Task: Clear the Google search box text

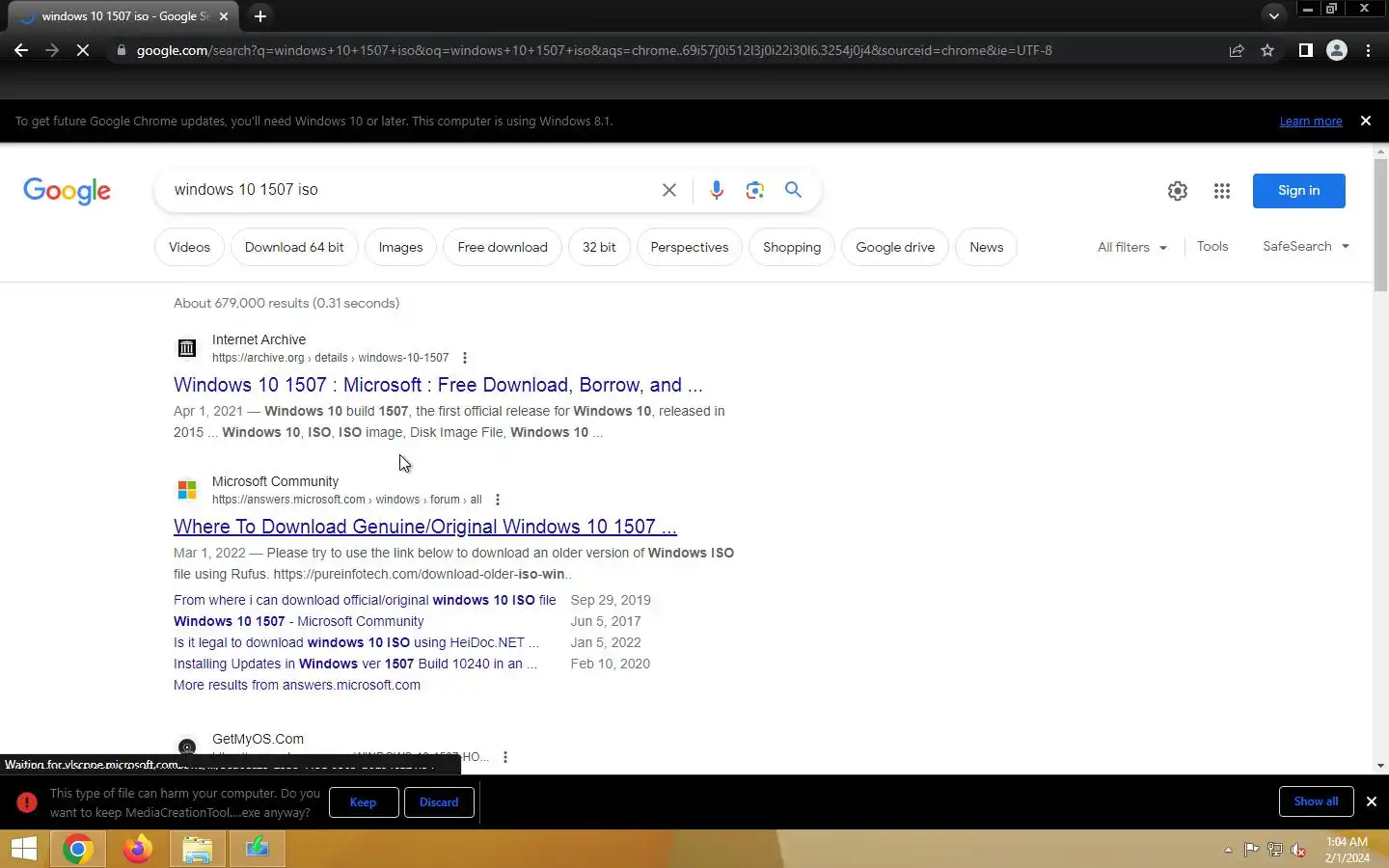Action: pyautogui.click(x=668, y=190)
